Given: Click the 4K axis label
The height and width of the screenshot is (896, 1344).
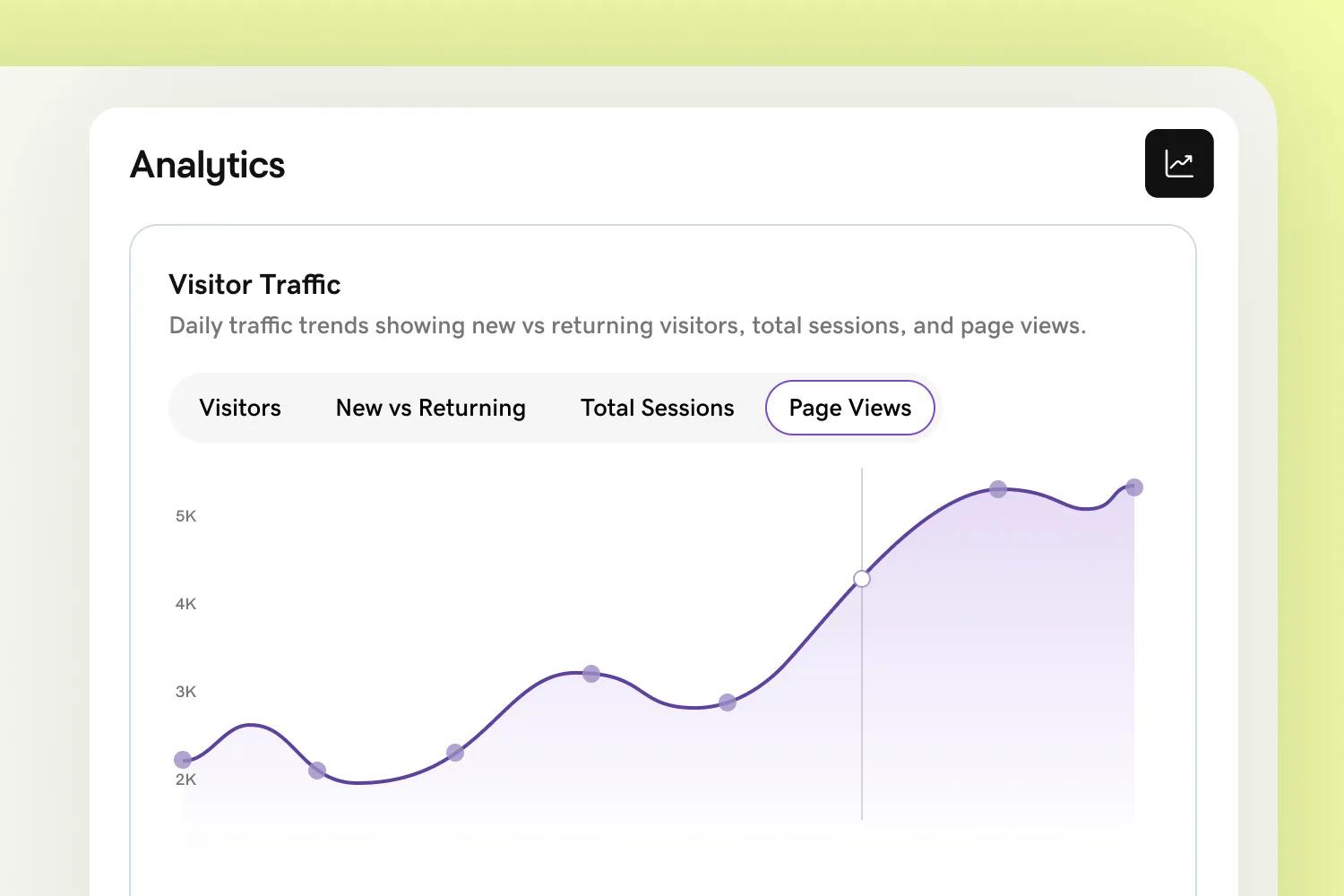Looking at the screenshot, I should [x=185, y=604].
